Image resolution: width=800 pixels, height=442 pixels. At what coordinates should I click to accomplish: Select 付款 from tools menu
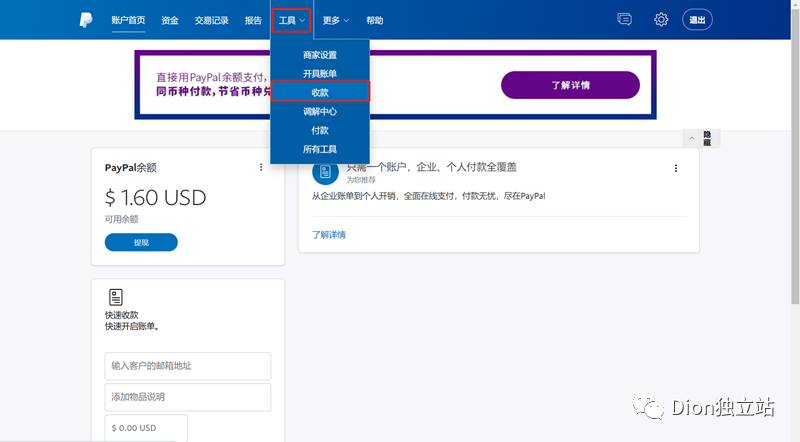point(320,131)
